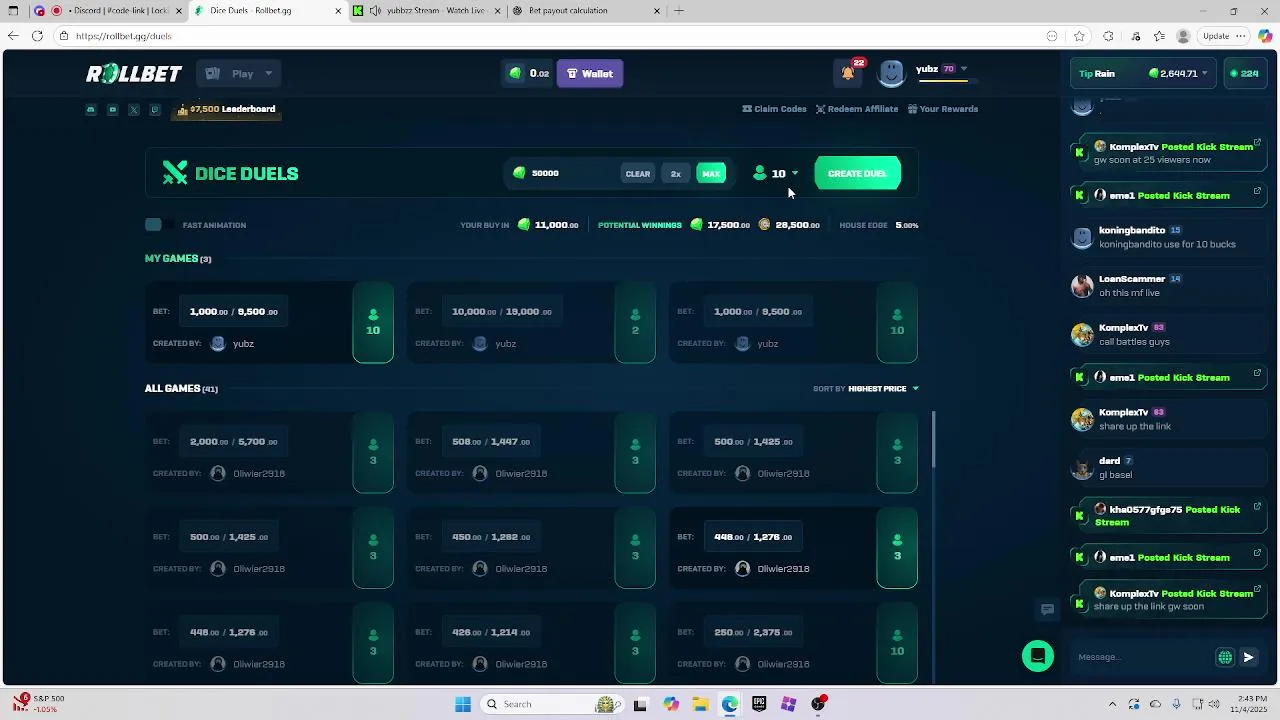Image resolution: width=1280 pixels, height=720 pixels.
Task: Click Windows taskbar Search box
Action: tap(550, 704)
